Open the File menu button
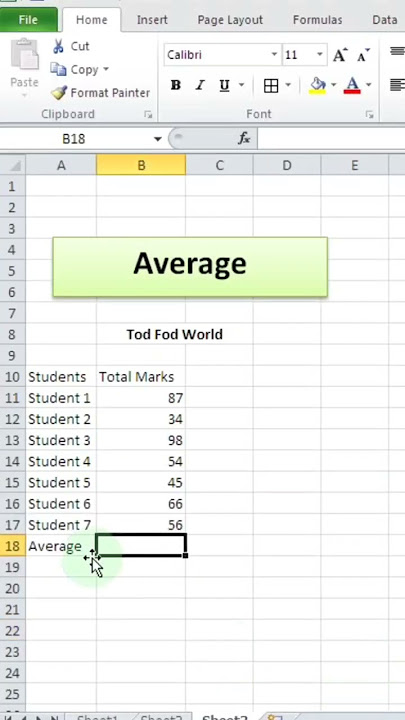Viewport: 405px width, 720px height. coord(28,20)
